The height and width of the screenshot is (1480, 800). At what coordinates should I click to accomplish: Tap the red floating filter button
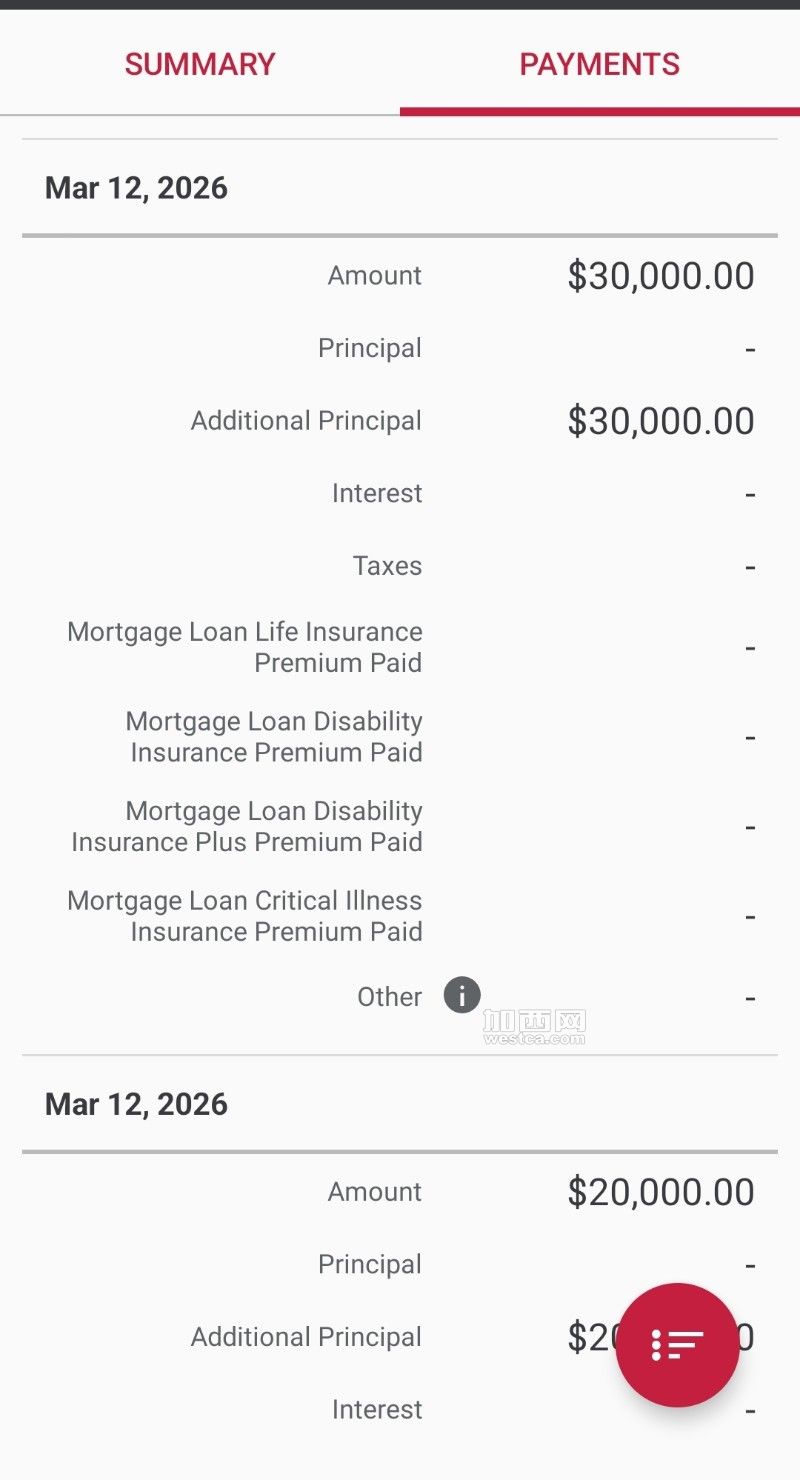click(677, 1345)
